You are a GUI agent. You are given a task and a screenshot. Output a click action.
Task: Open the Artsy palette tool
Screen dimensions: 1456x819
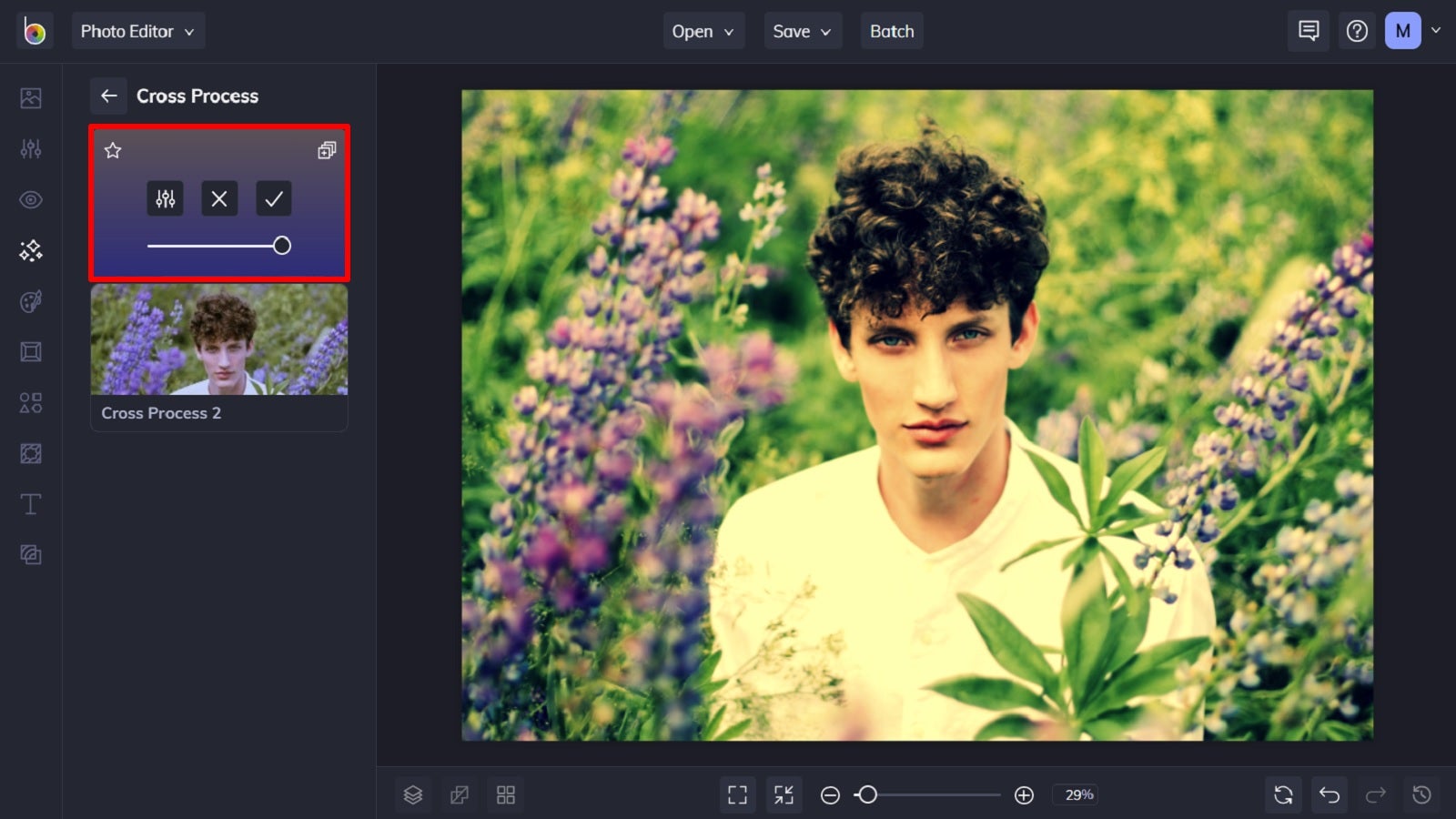coord(31,301)
